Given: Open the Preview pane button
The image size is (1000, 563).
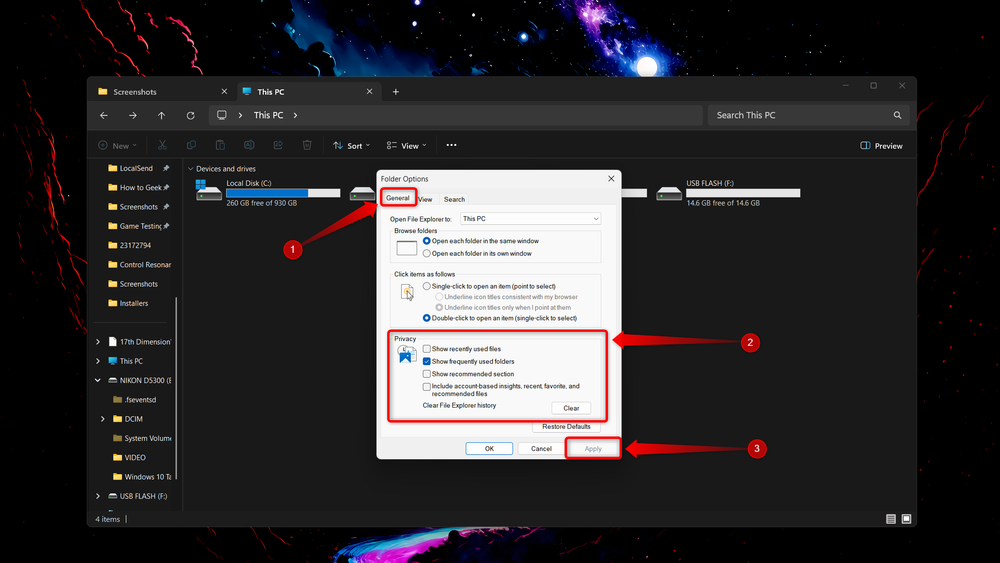Looking at the screenshot, I should pos(881,146).
